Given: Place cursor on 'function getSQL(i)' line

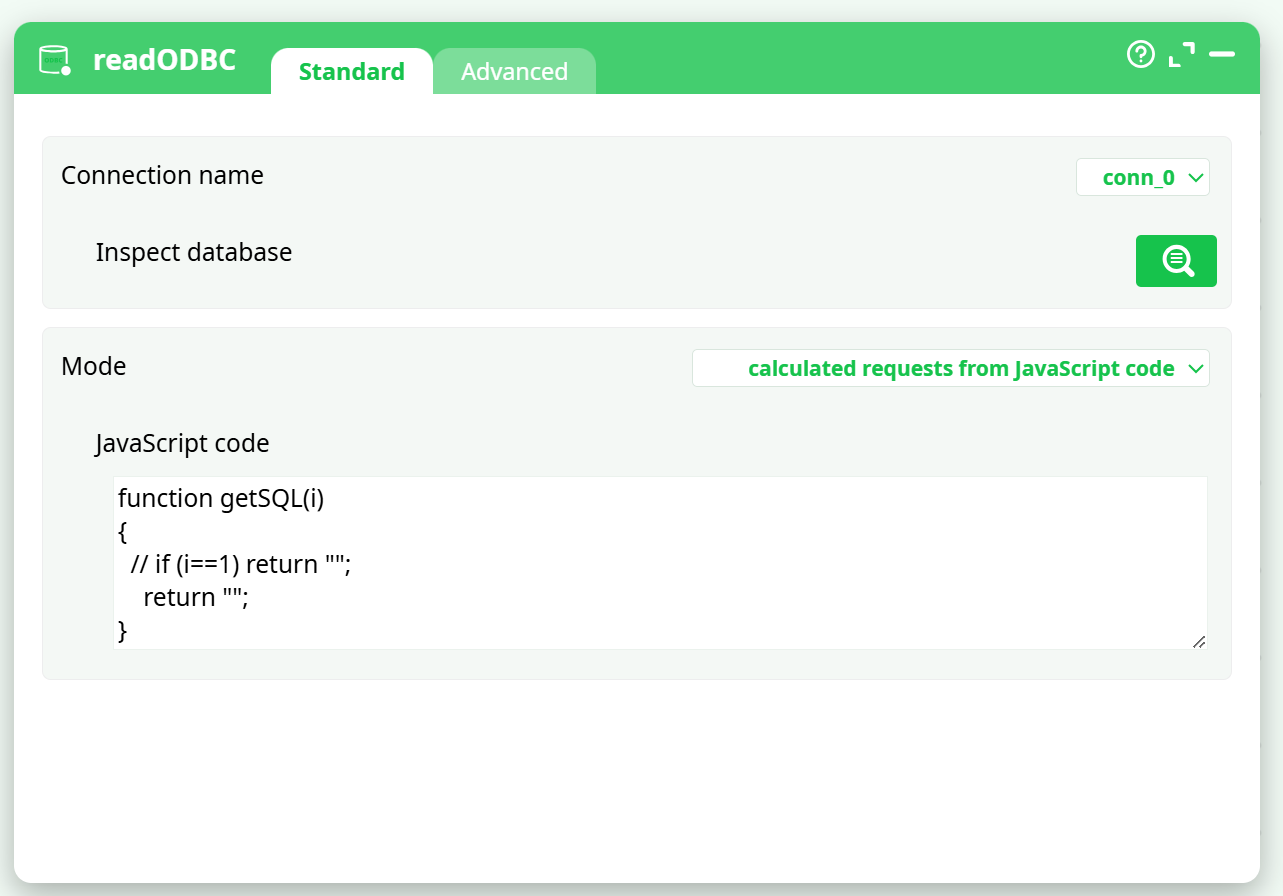Looking at the screenshot, I should (221, 498).
